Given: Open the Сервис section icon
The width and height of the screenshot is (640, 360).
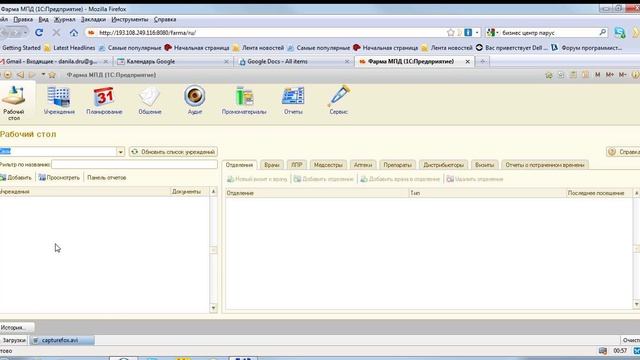Looking at the screenshot, I should pyautogui.click(x=338, y=100).
